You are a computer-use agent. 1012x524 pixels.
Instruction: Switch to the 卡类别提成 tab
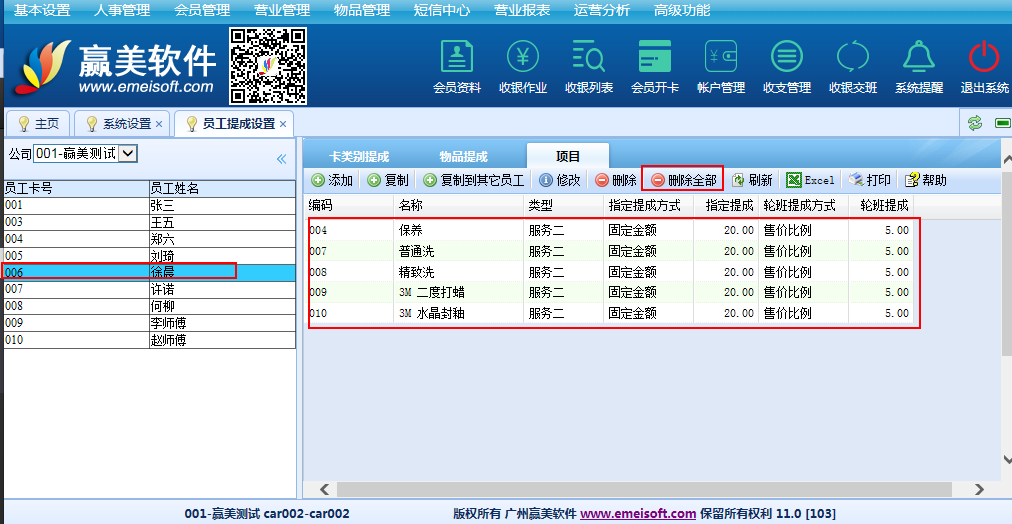point(359,157)
